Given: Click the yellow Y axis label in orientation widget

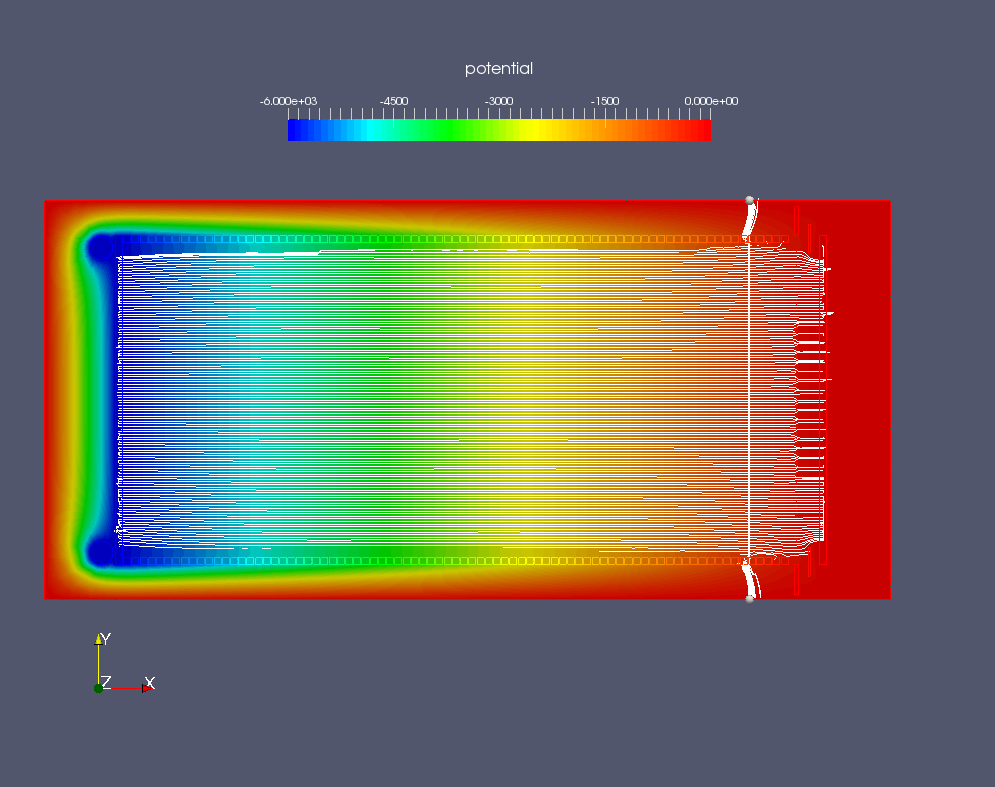Looking at the screenshot, I should pos(105,638).
